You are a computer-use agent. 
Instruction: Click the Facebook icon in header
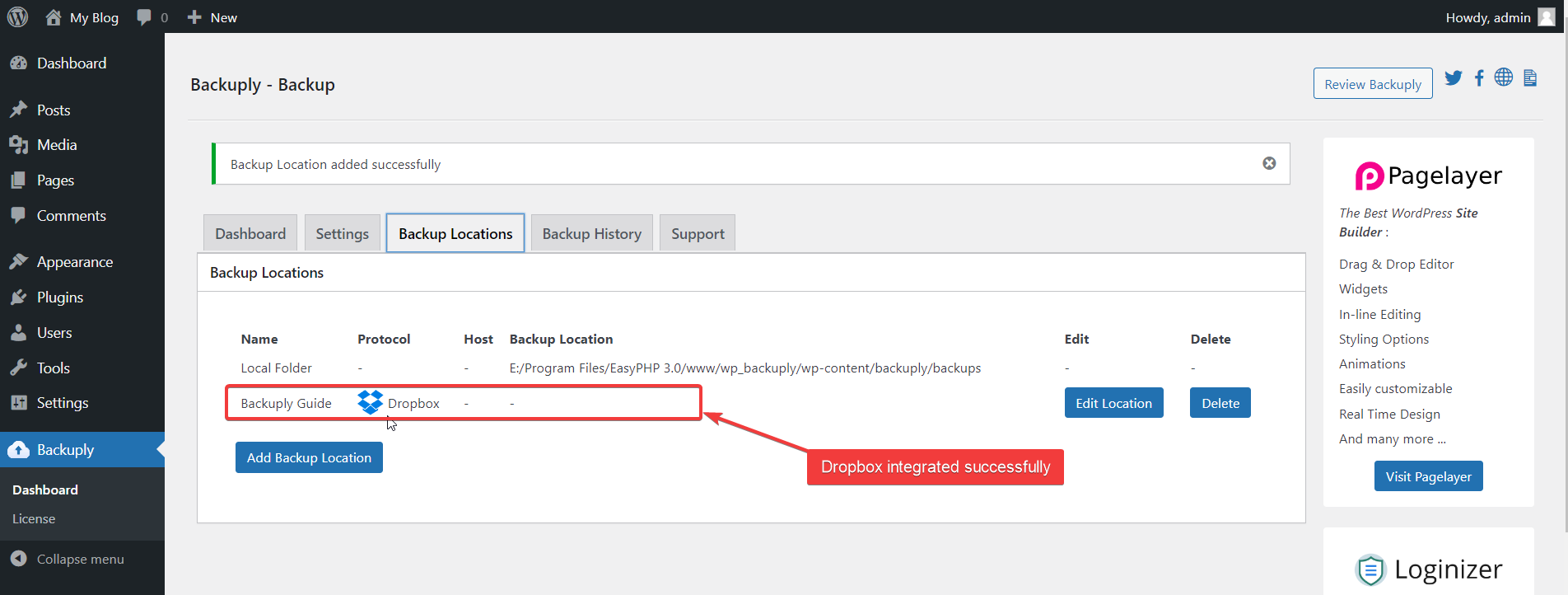coord(1479,77)
